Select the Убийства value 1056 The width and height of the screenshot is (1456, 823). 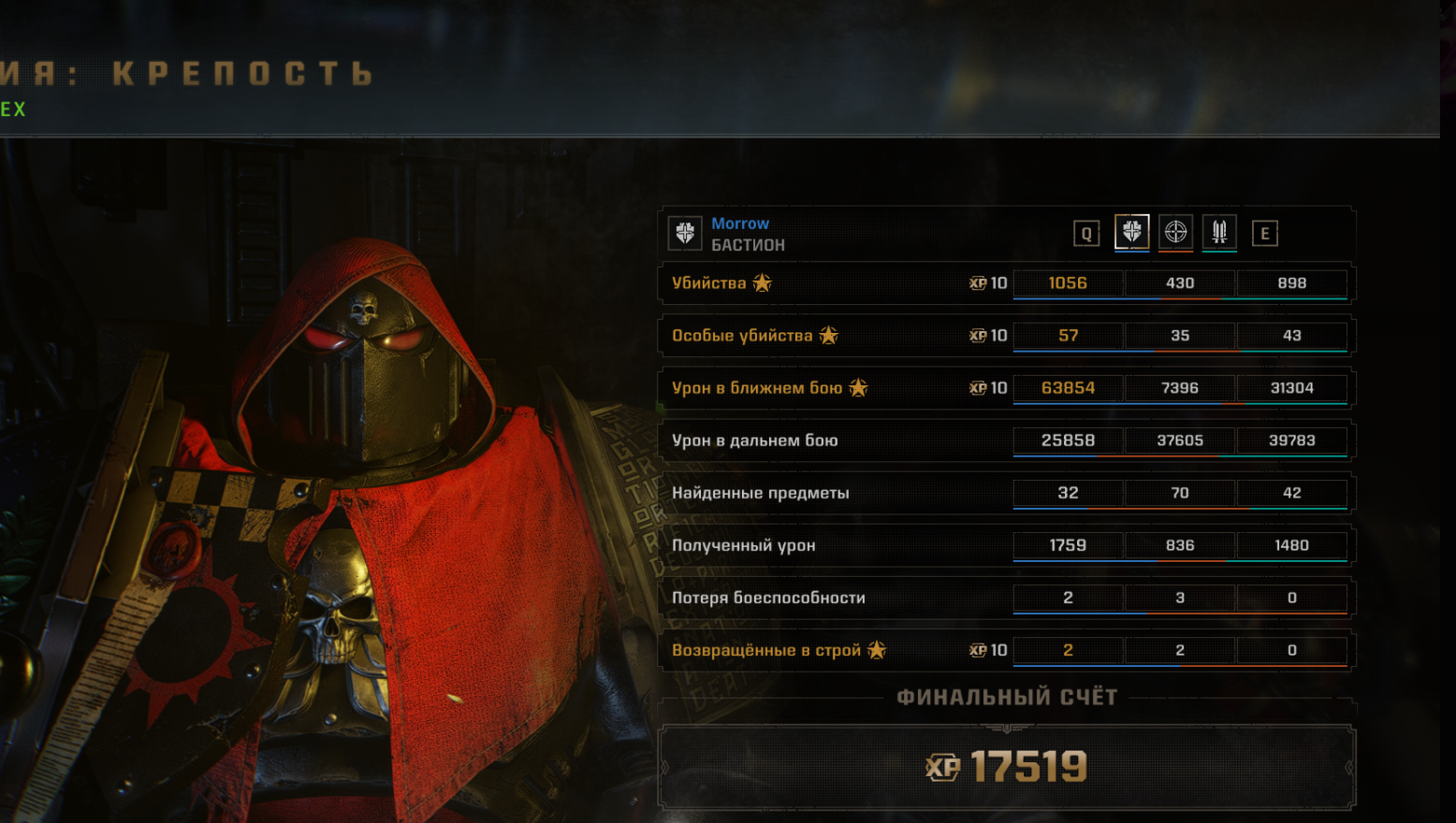pyautogui.click(x=1068, y=282)
